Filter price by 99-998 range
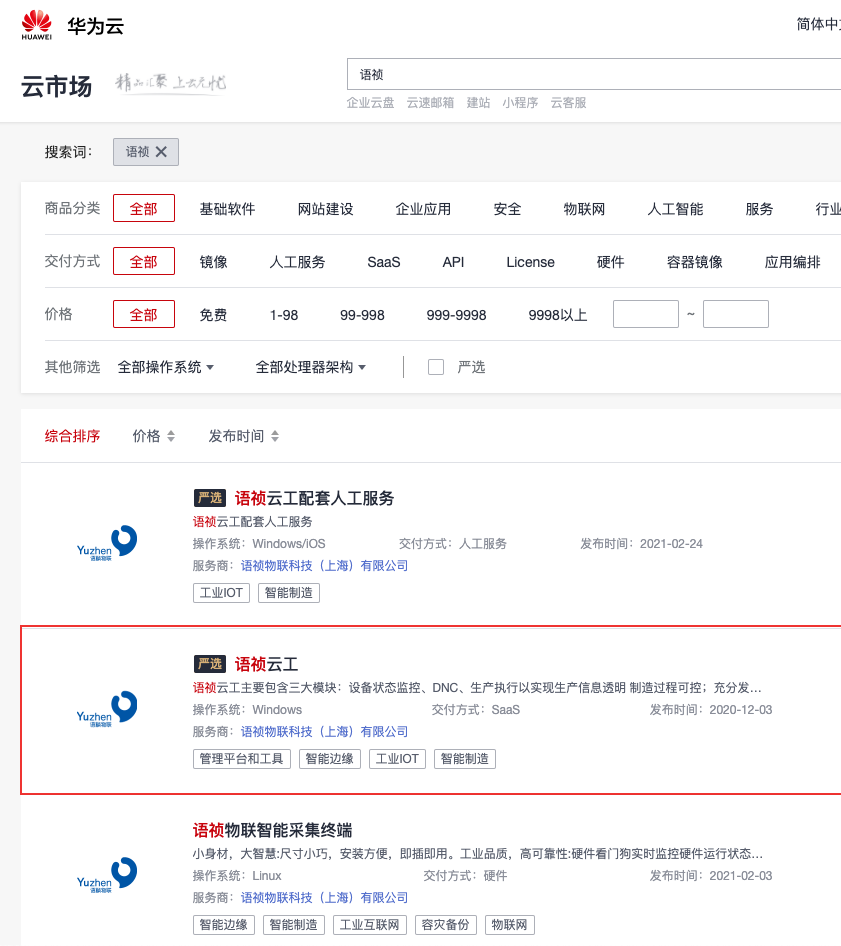The image size is (841, 946). click(x=363, y=315)
